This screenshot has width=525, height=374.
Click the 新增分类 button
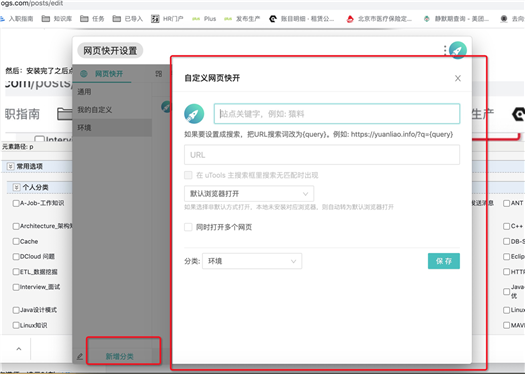click(120, 356)
